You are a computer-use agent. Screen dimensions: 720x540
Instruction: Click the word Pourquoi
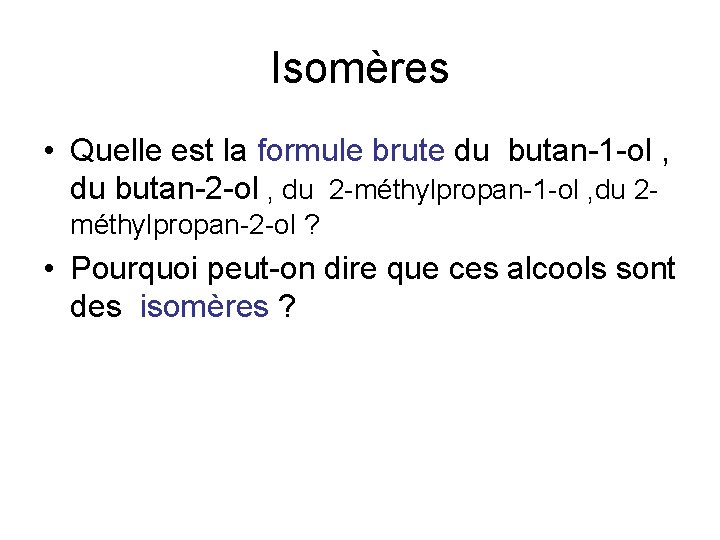[134, 269]
